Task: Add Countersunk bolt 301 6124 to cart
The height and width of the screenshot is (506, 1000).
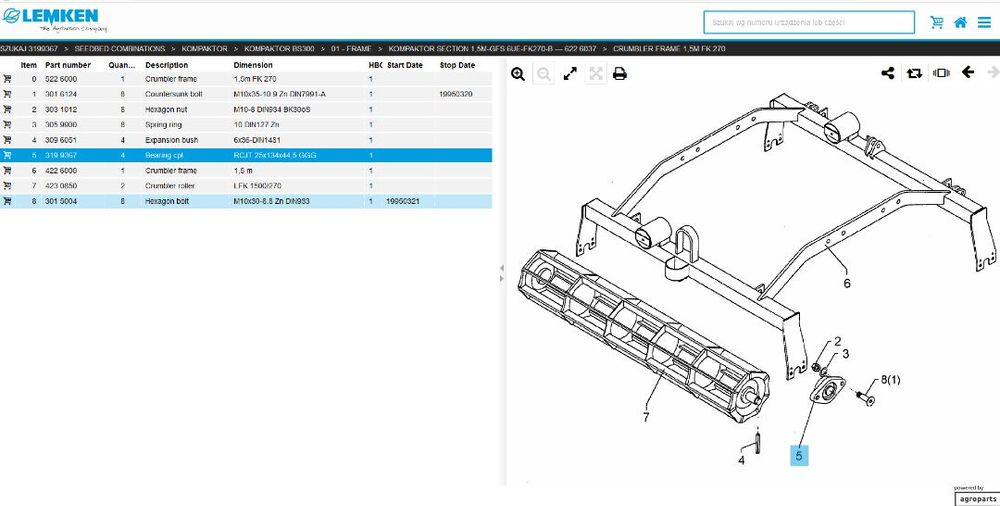Action: coord(7,94)
